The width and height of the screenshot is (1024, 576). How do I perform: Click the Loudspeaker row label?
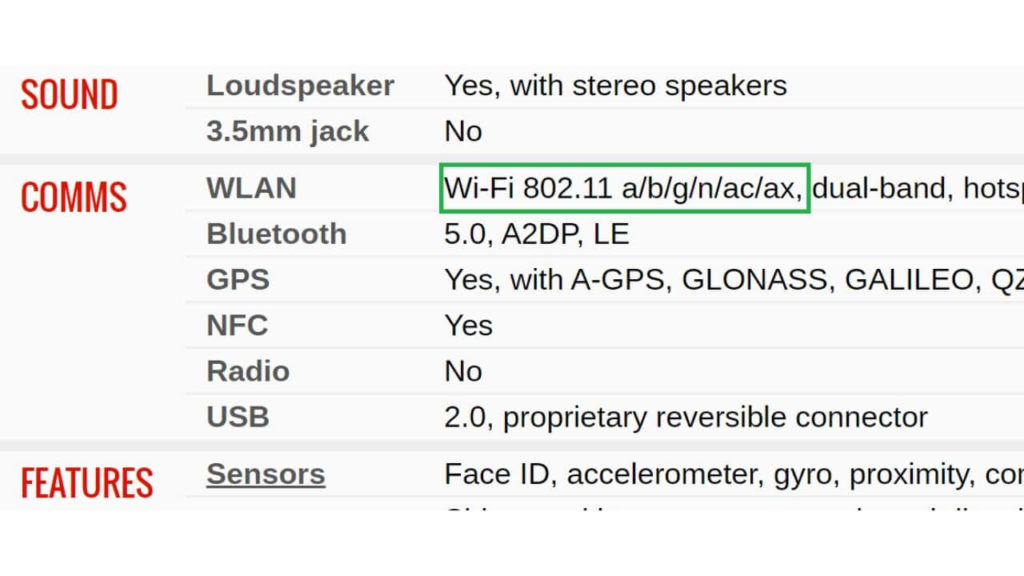click(300, 86)
